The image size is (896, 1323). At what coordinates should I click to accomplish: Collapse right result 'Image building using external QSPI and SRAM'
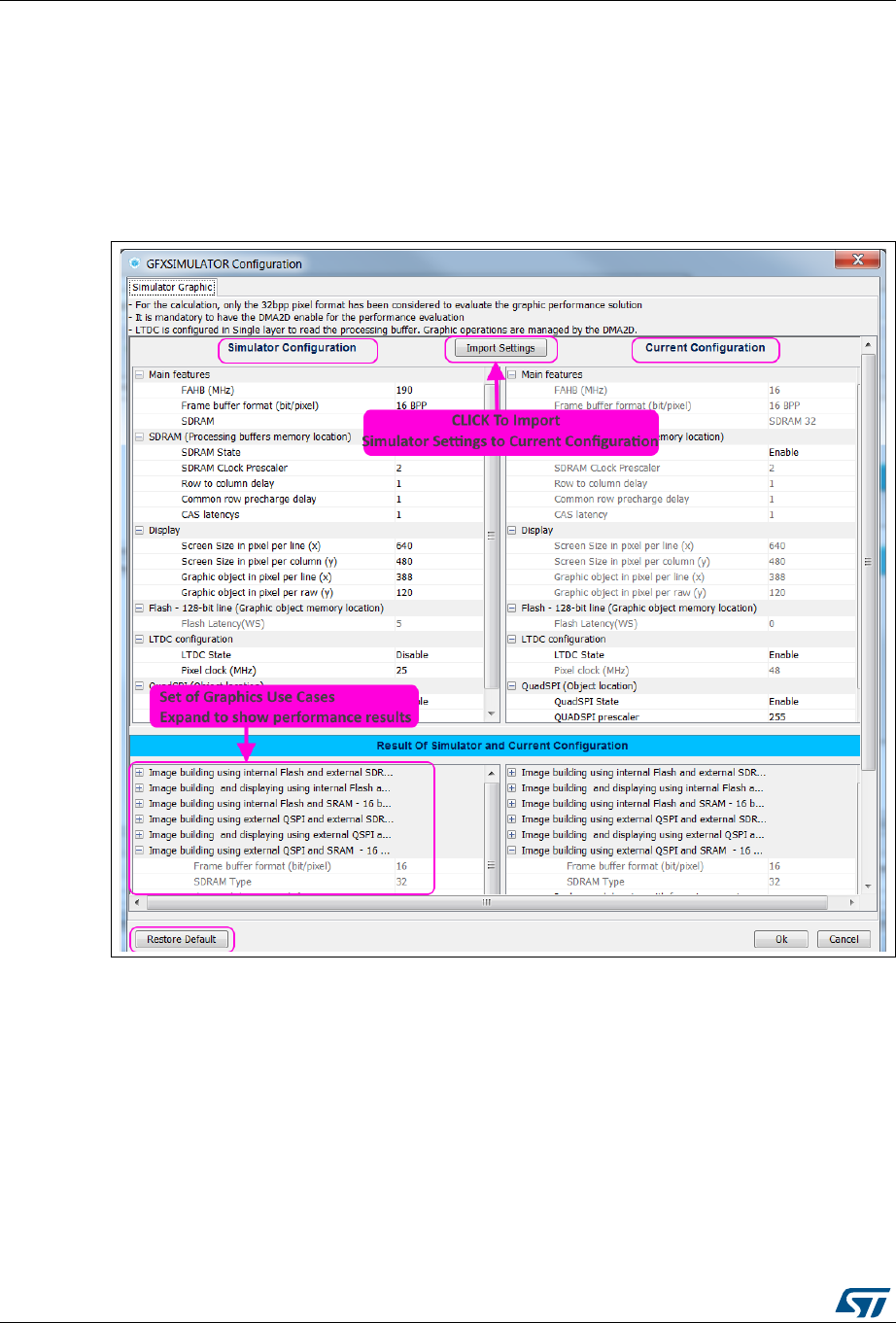(x=512, y=851)
